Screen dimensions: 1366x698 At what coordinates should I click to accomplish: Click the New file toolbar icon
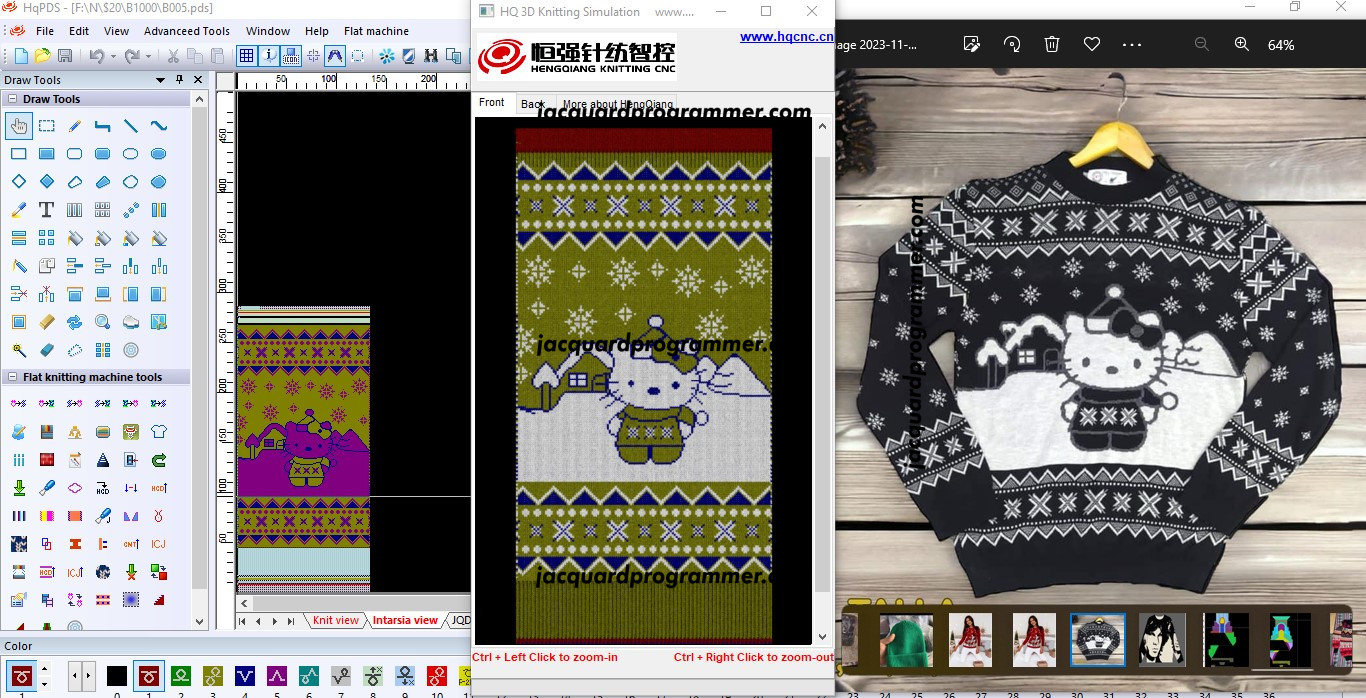(19, 56)
